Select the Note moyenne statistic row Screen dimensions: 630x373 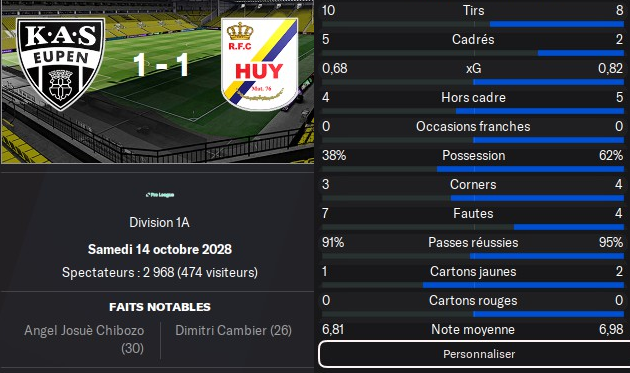(x=473, y=330)
